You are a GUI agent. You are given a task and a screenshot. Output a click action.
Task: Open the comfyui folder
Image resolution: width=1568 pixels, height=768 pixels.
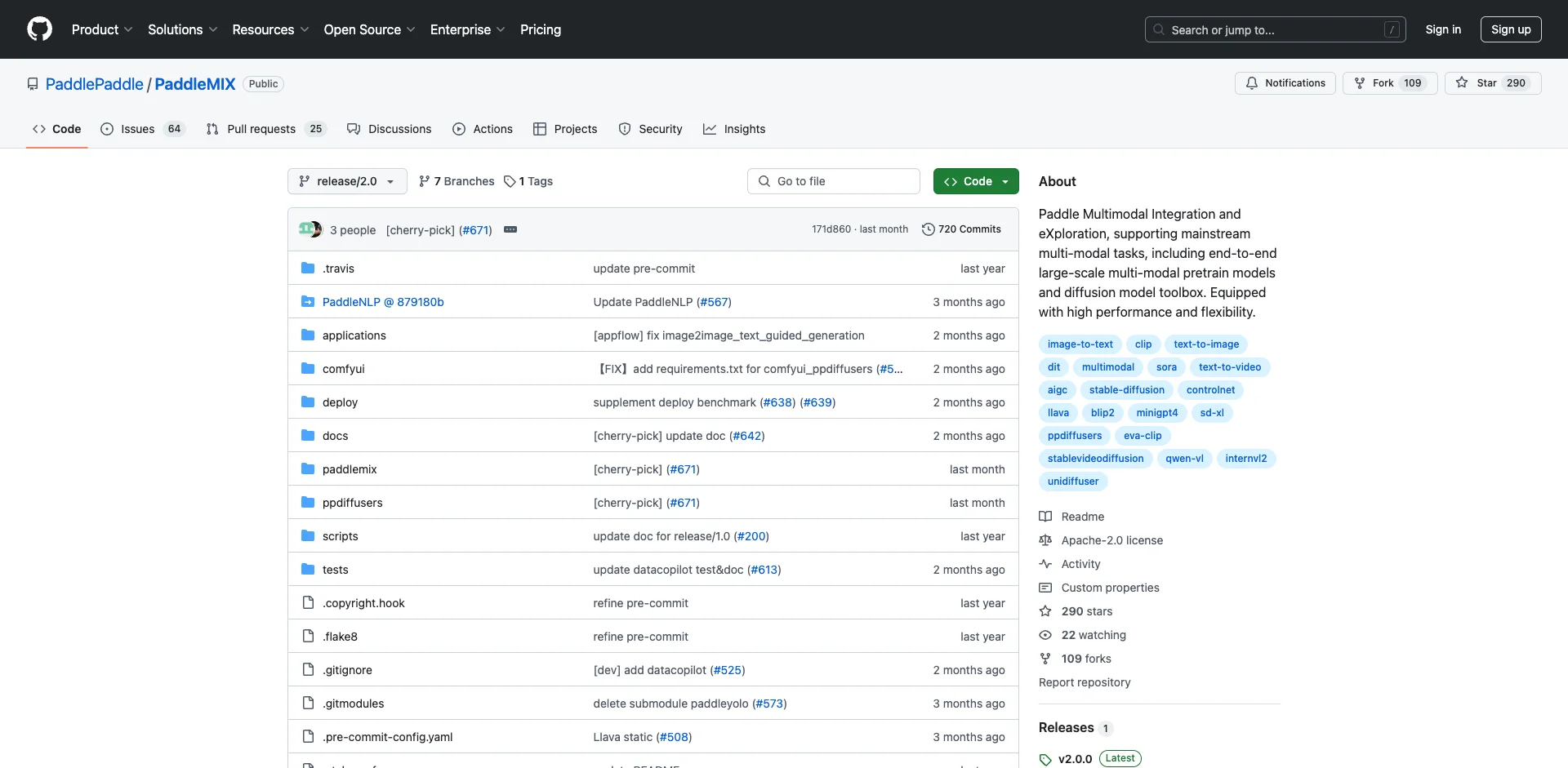click(343, 369)
